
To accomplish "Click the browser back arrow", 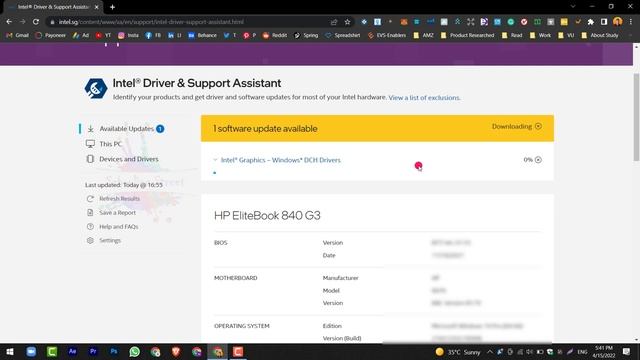I will pos(9,22).
